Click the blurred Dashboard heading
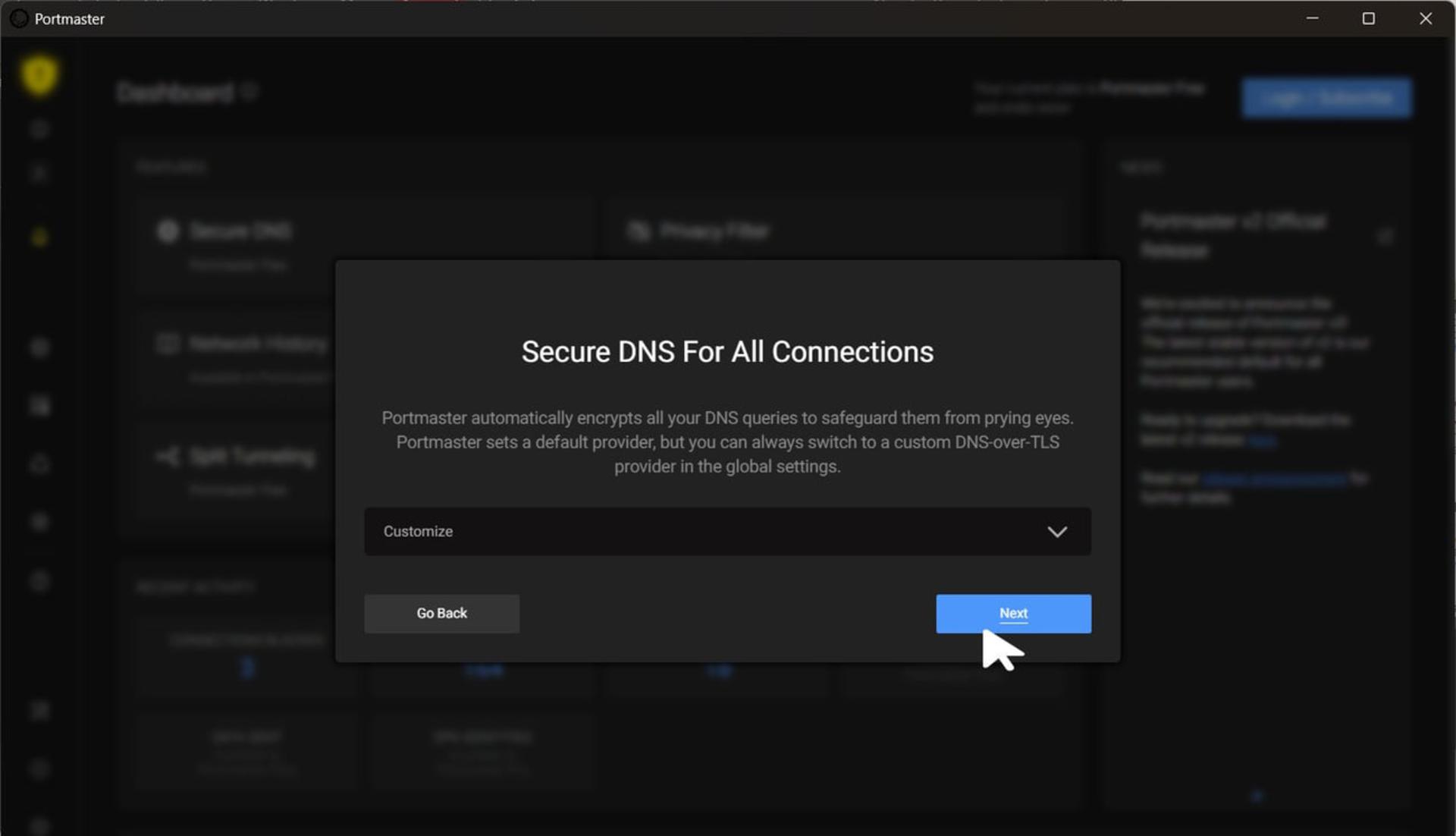The width and height of the screenshot is (1456, 836). (175, 93)
